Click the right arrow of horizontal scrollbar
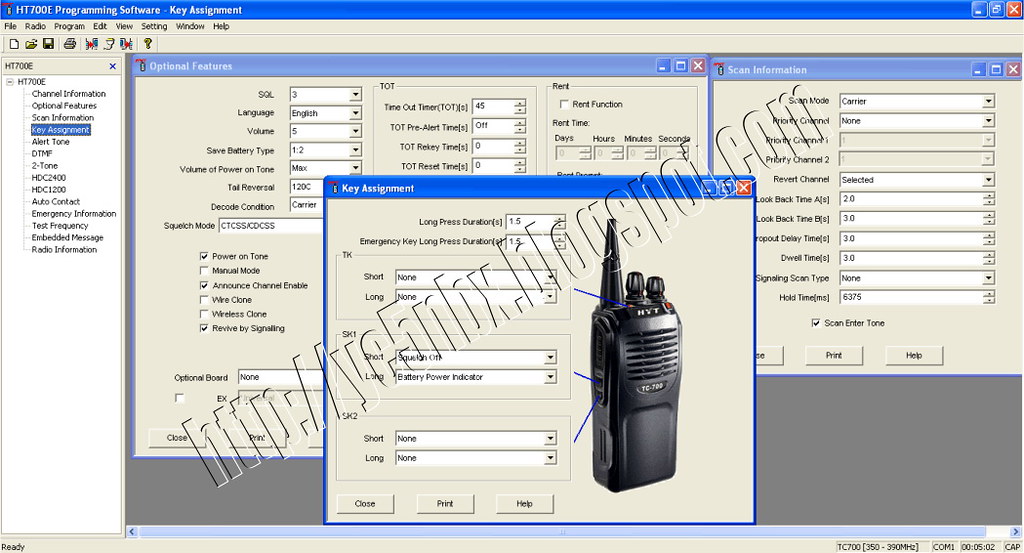This screenshot has height=553, width=1024. point(1016,531)
